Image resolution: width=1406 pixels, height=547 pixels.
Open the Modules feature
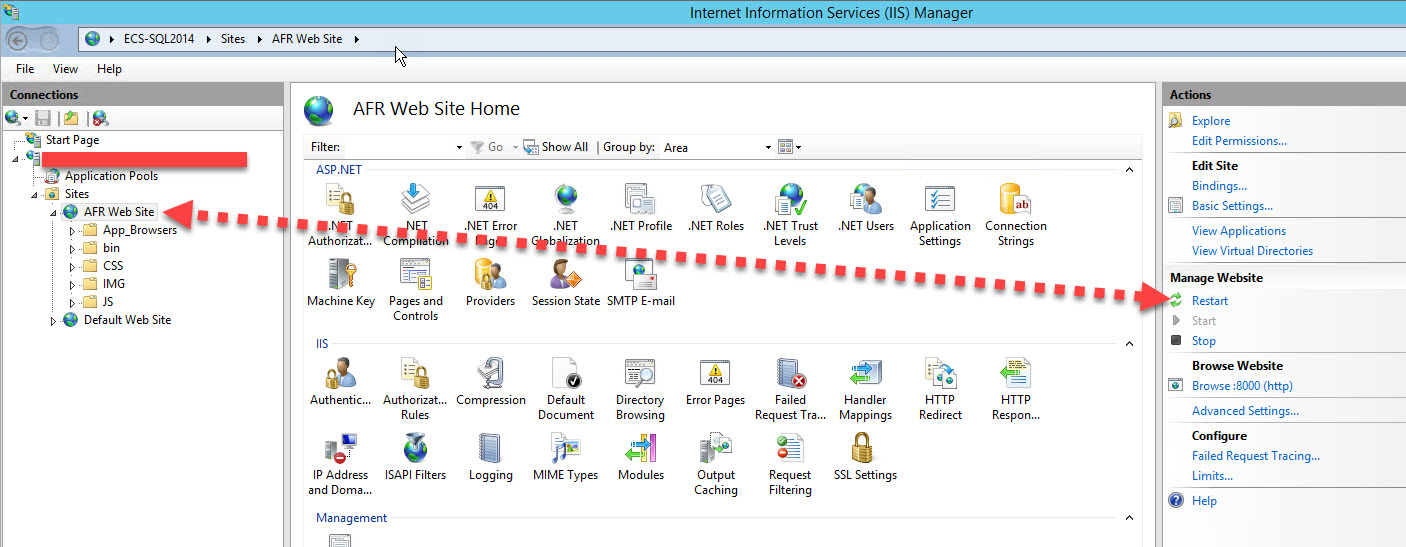point(641,456)
